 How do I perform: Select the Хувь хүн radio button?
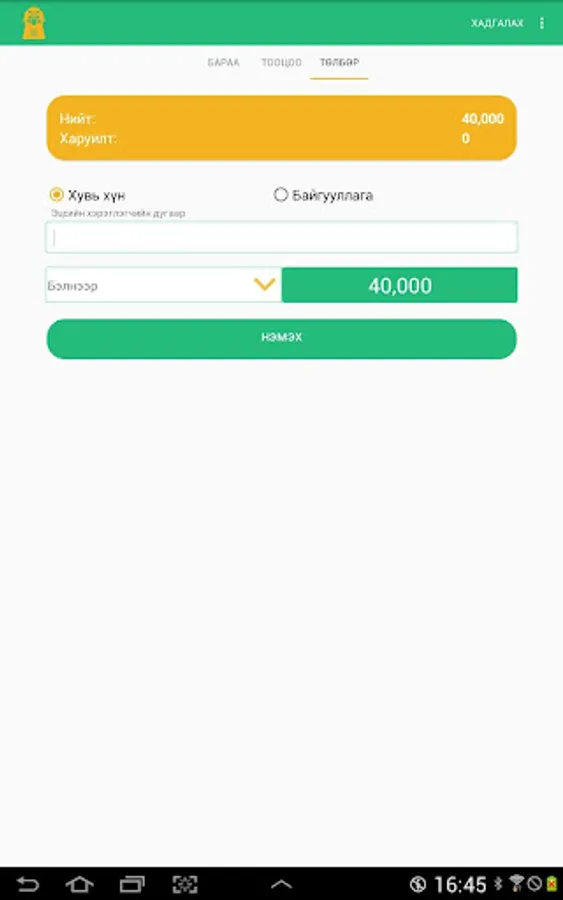[x=56, y=195]
